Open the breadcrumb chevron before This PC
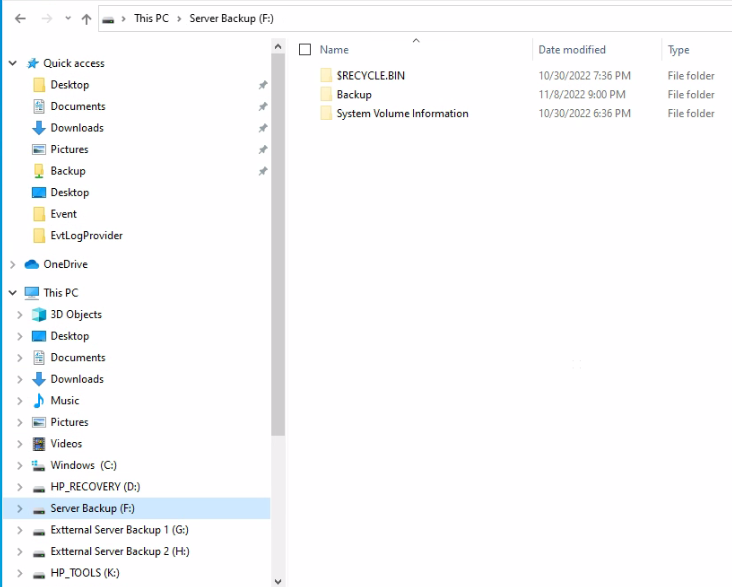 [124, 19]
